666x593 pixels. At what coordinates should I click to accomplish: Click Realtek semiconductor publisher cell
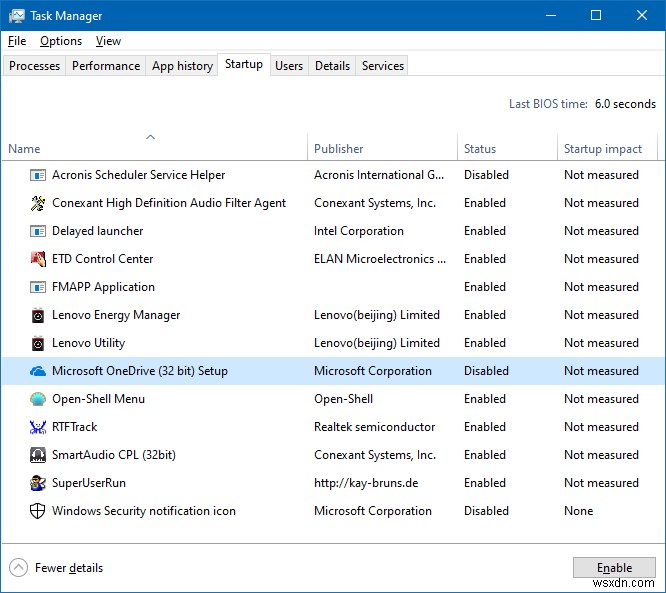click(375, 427)
